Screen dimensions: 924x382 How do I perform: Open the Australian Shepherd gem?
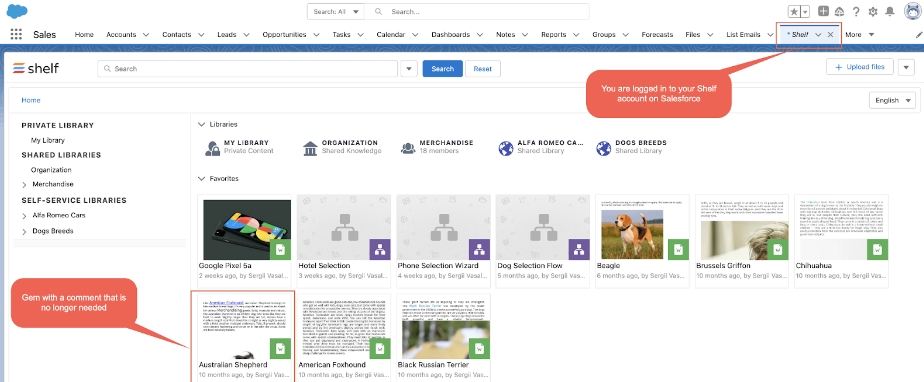point(243,336)
